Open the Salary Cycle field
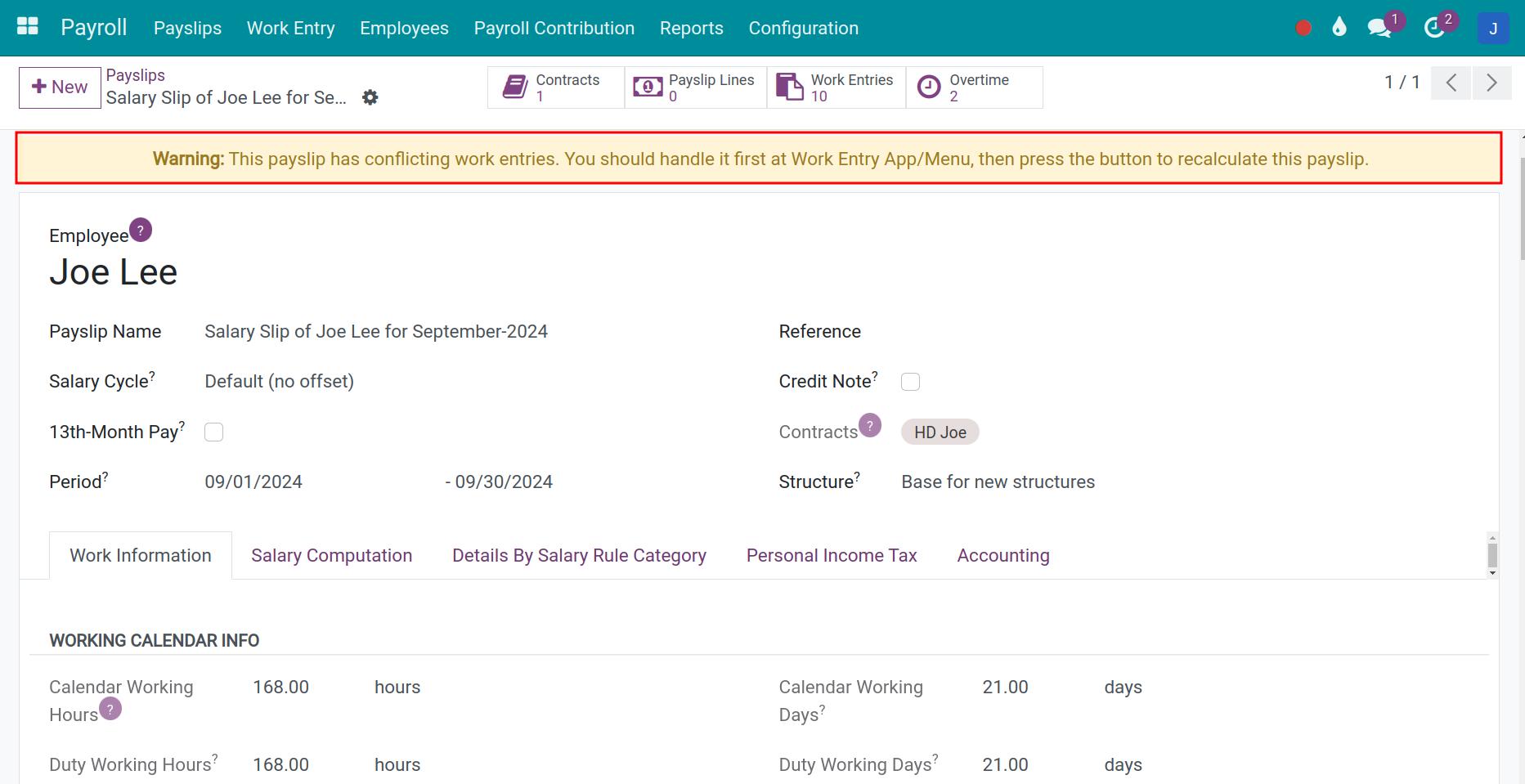Viewport: 1525px width, 784px height. click(x=279, y=382)
